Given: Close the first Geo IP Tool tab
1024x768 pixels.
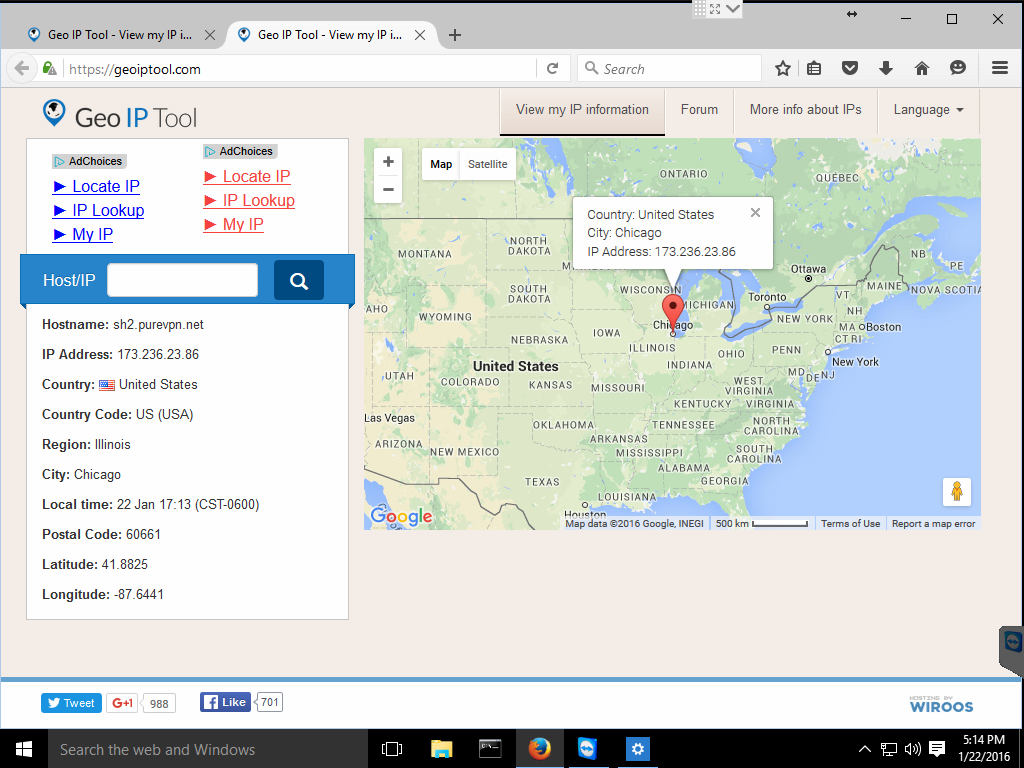Looking at the screenshot, I should pos(210,35).
